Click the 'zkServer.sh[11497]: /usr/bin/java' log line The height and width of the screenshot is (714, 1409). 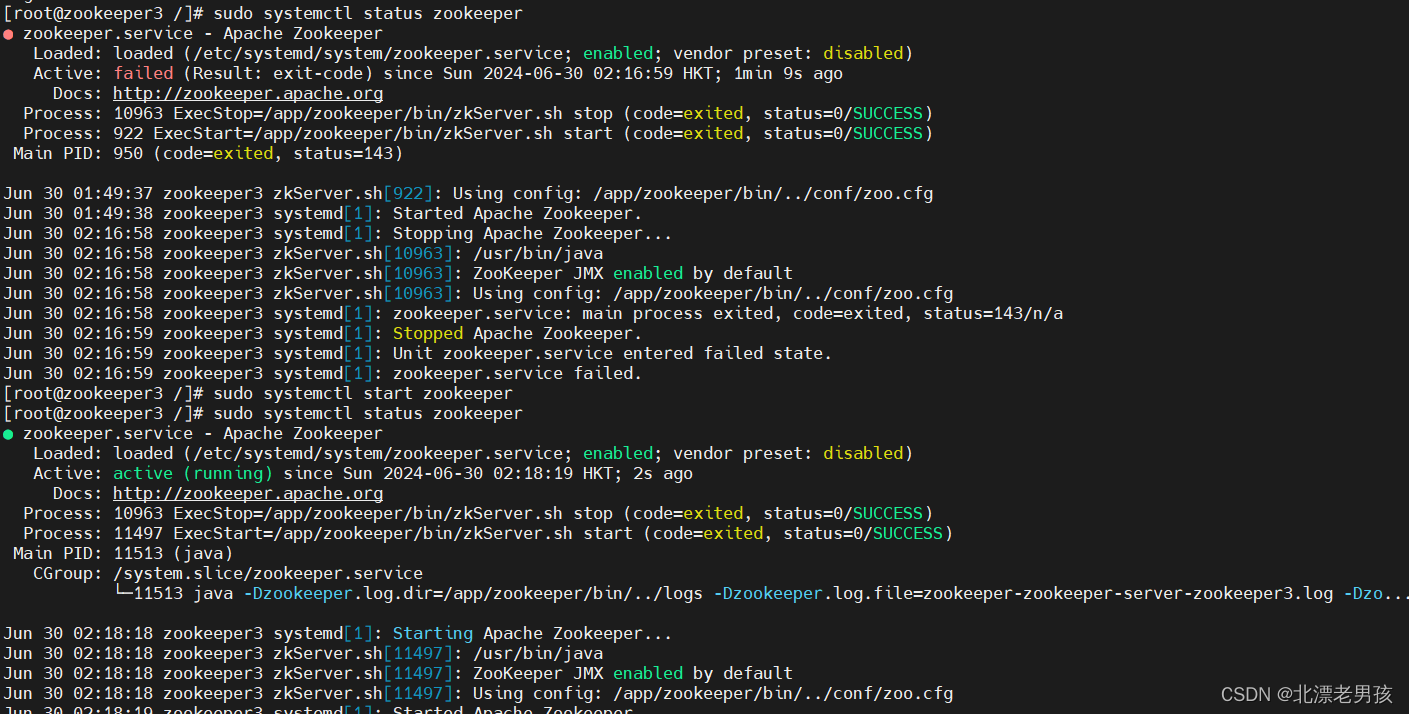point(303,653)
